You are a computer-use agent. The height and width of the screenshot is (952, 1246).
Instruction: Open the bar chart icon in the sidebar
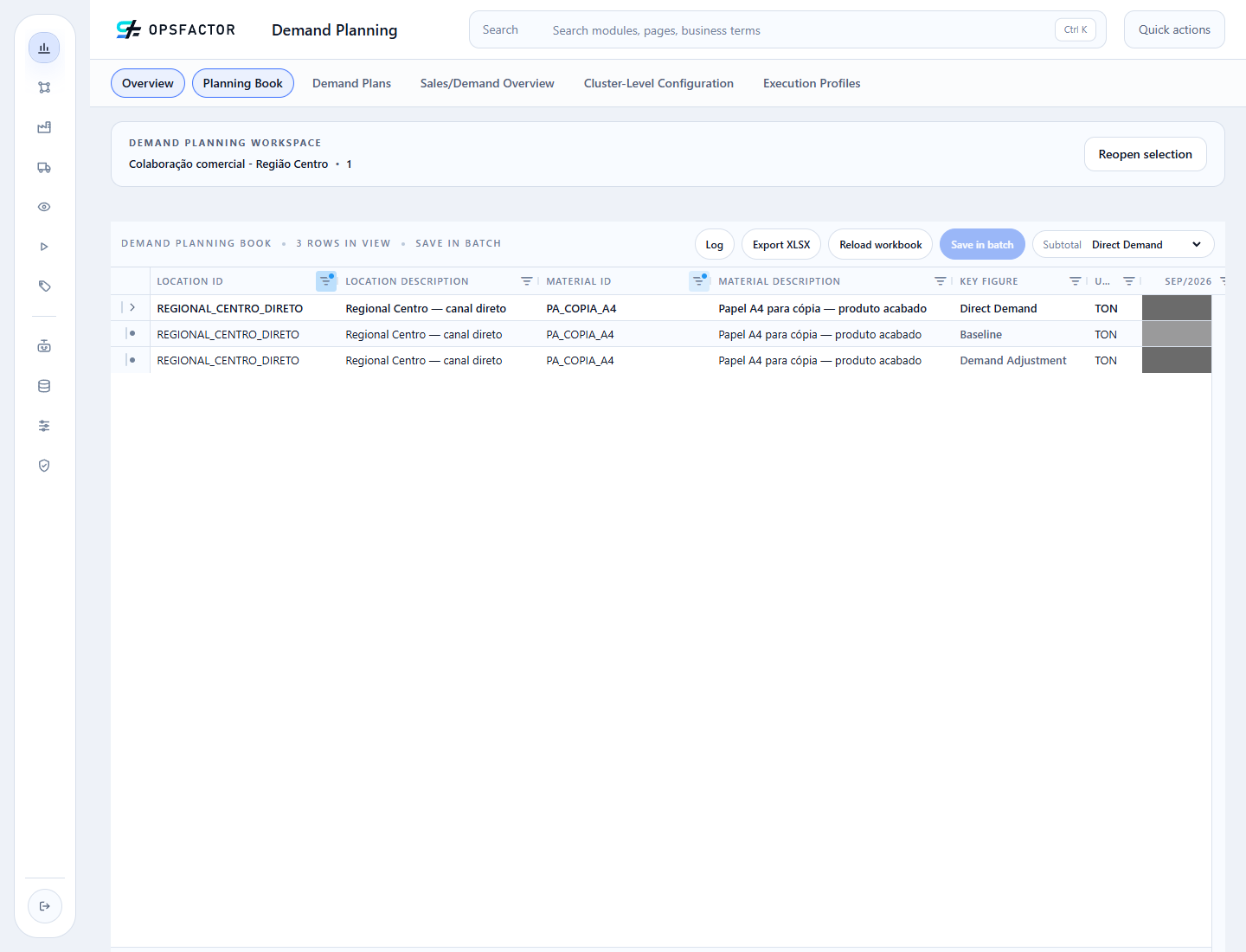44,48
